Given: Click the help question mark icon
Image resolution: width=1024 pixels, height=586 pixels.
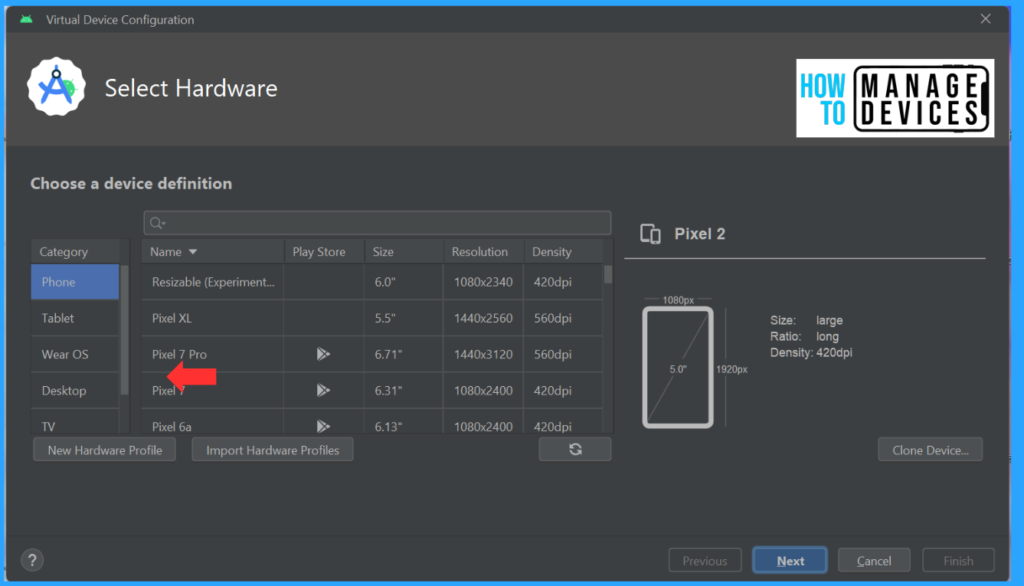Looking at the screenshot, I should tap(32, 560).
